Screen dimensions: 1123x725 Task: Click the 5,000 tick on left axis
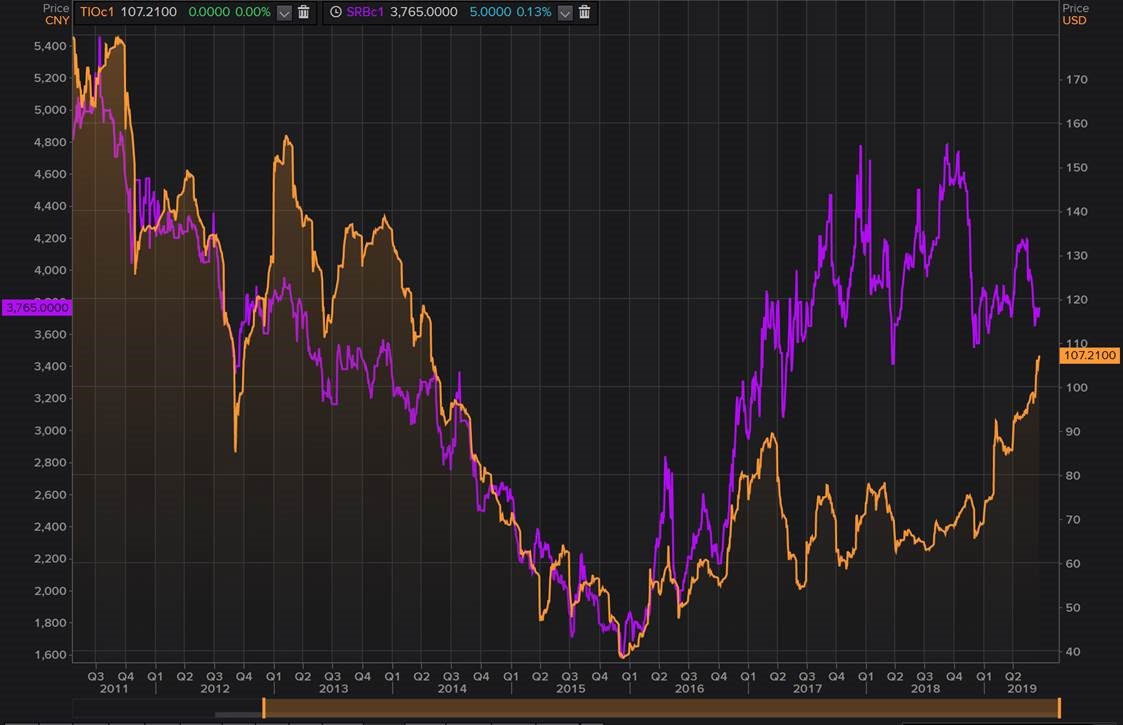pyautogui.click(x=49, y=110)
